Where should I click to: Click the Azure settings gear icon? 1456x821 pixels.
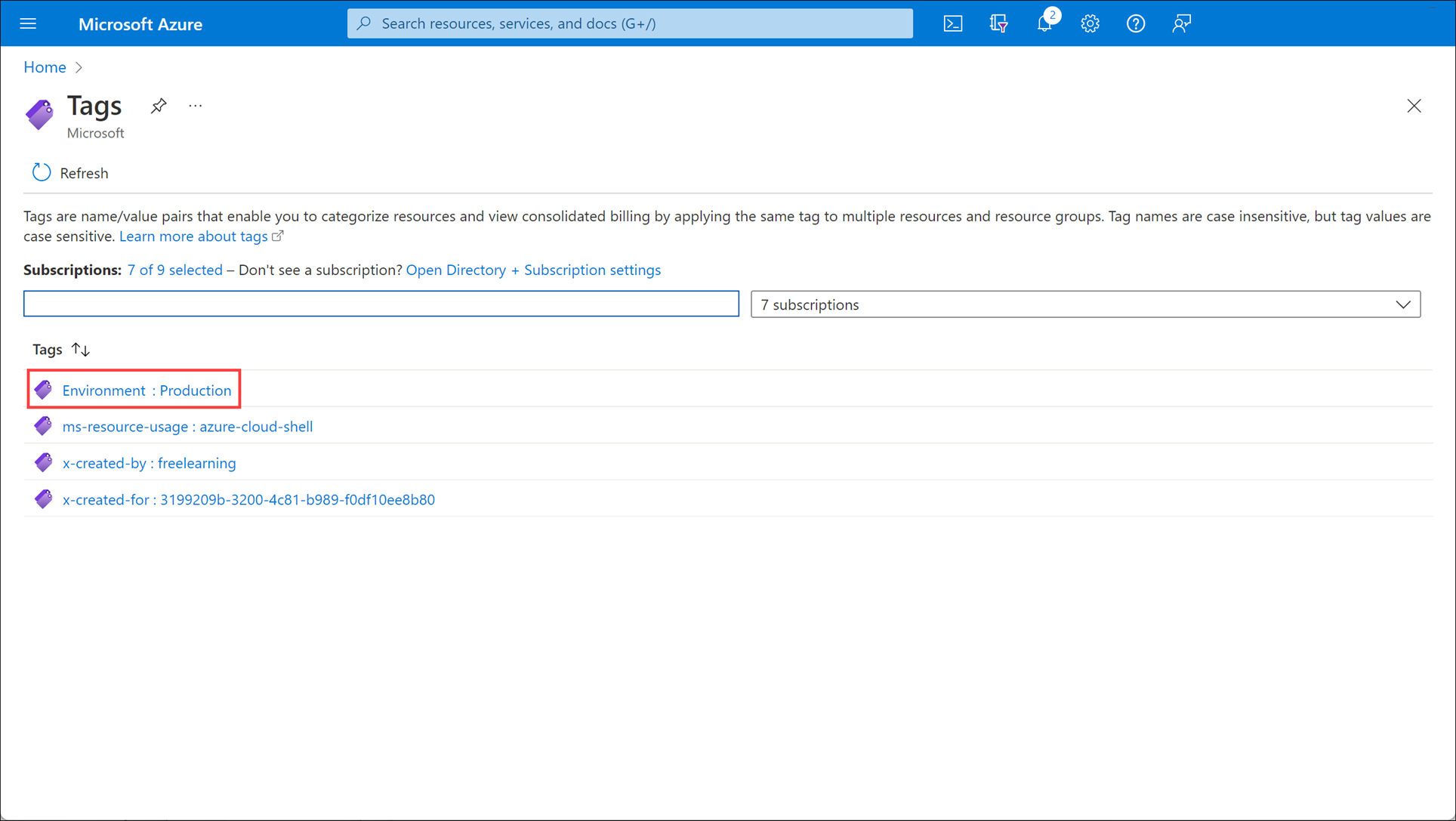(x=1088, y=23)
